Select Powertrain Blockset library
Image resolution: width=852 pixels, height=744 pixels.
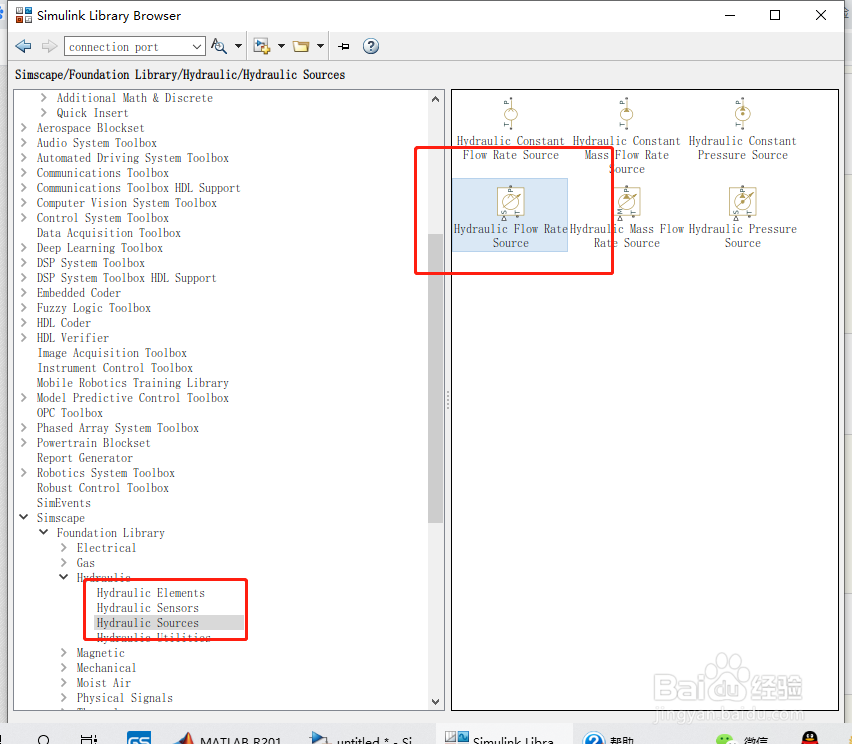point(93,443)
